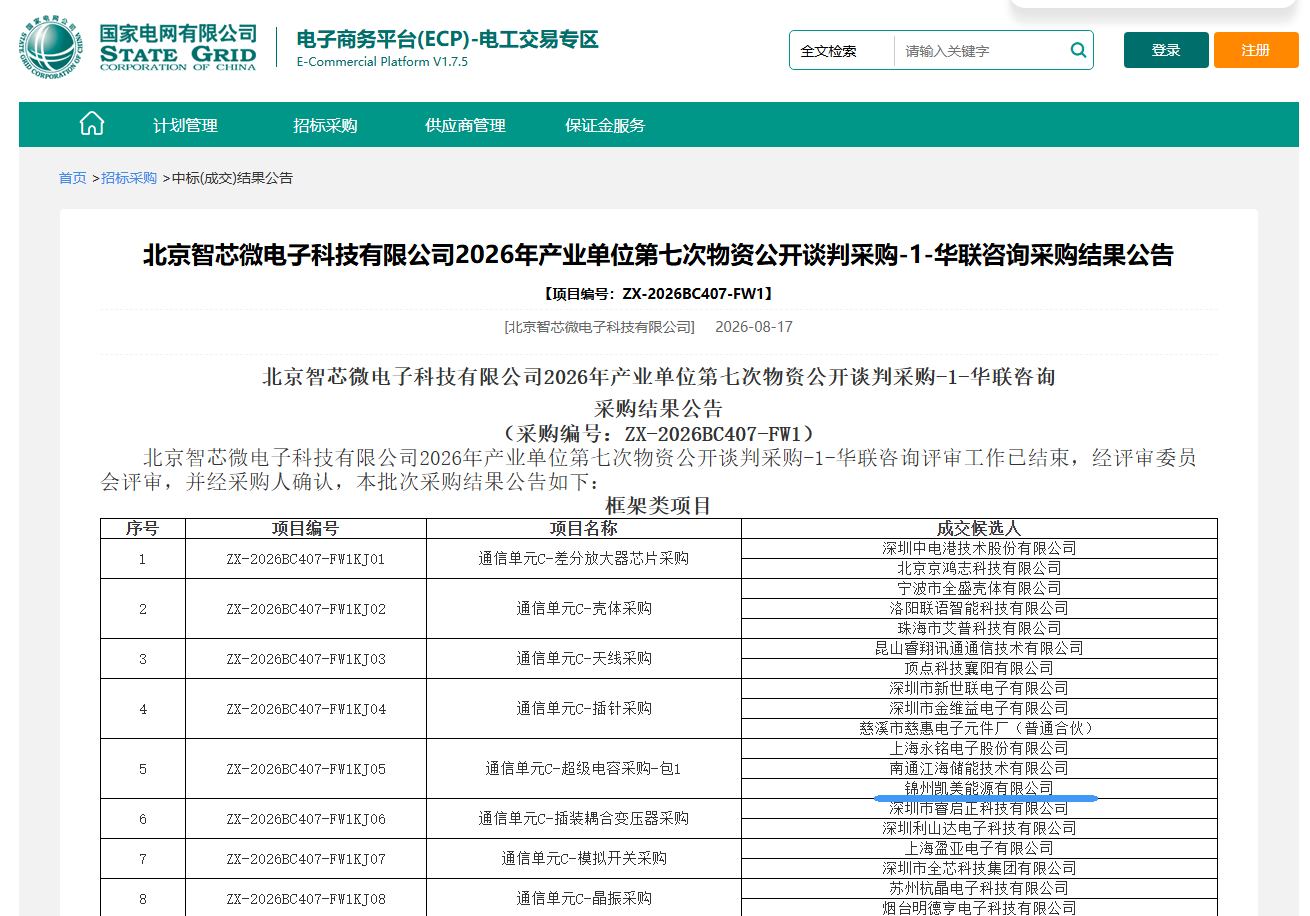The image size is (1310, 916).
Task: Click candidate 锦州凯美能源有限公司
Action: pyautogui.click(x=979, y=788)
